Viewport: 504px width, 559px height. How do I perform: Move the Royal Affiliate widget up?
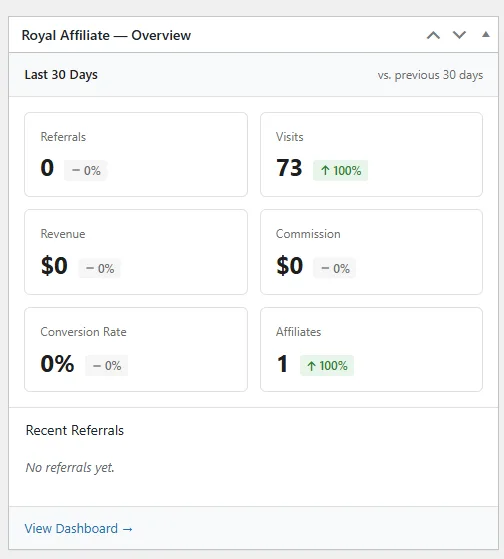[x=433, y=35]
